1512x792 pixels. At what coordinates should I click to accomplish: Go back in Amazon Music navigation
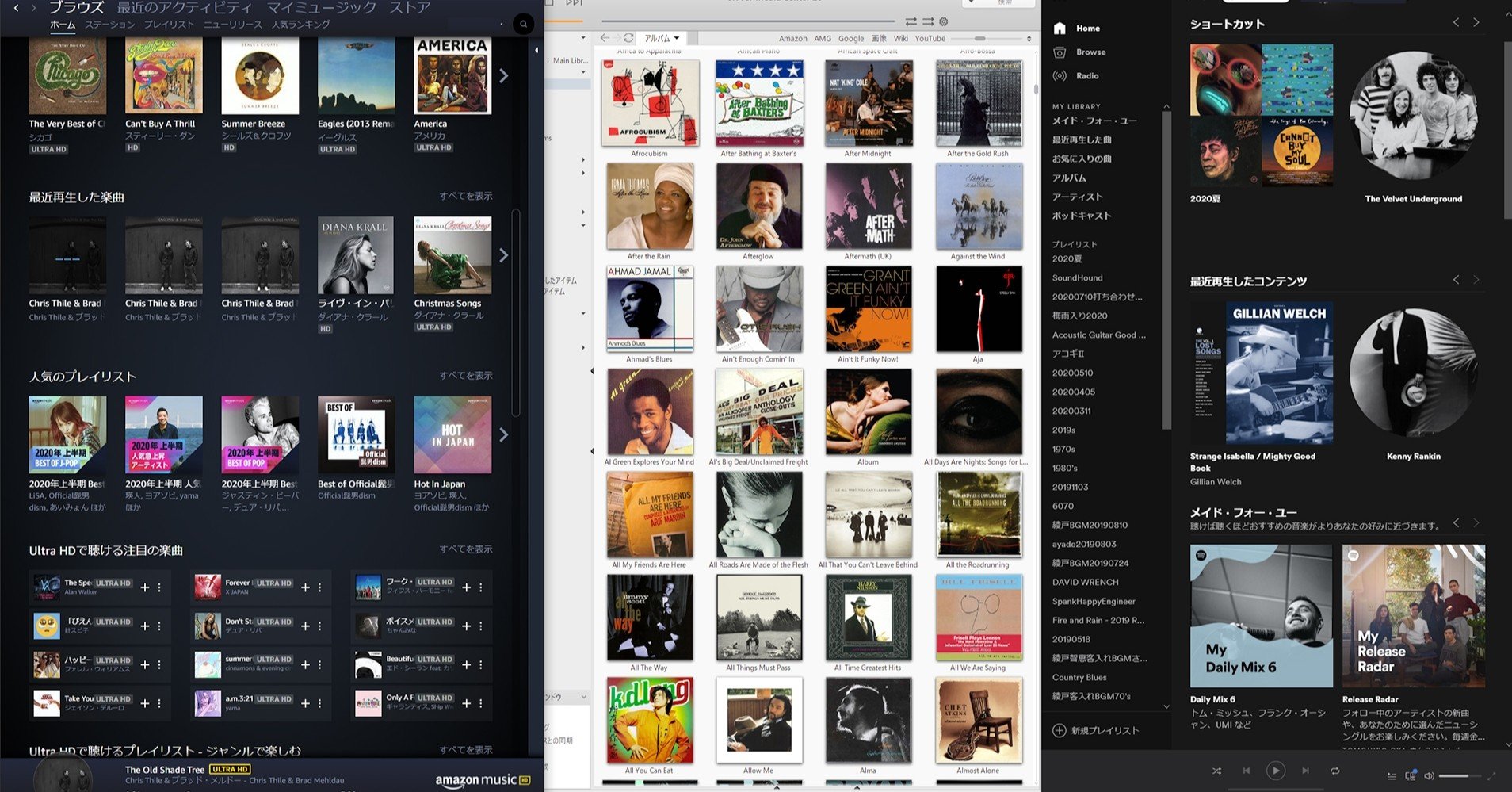[x=16, y=8]
